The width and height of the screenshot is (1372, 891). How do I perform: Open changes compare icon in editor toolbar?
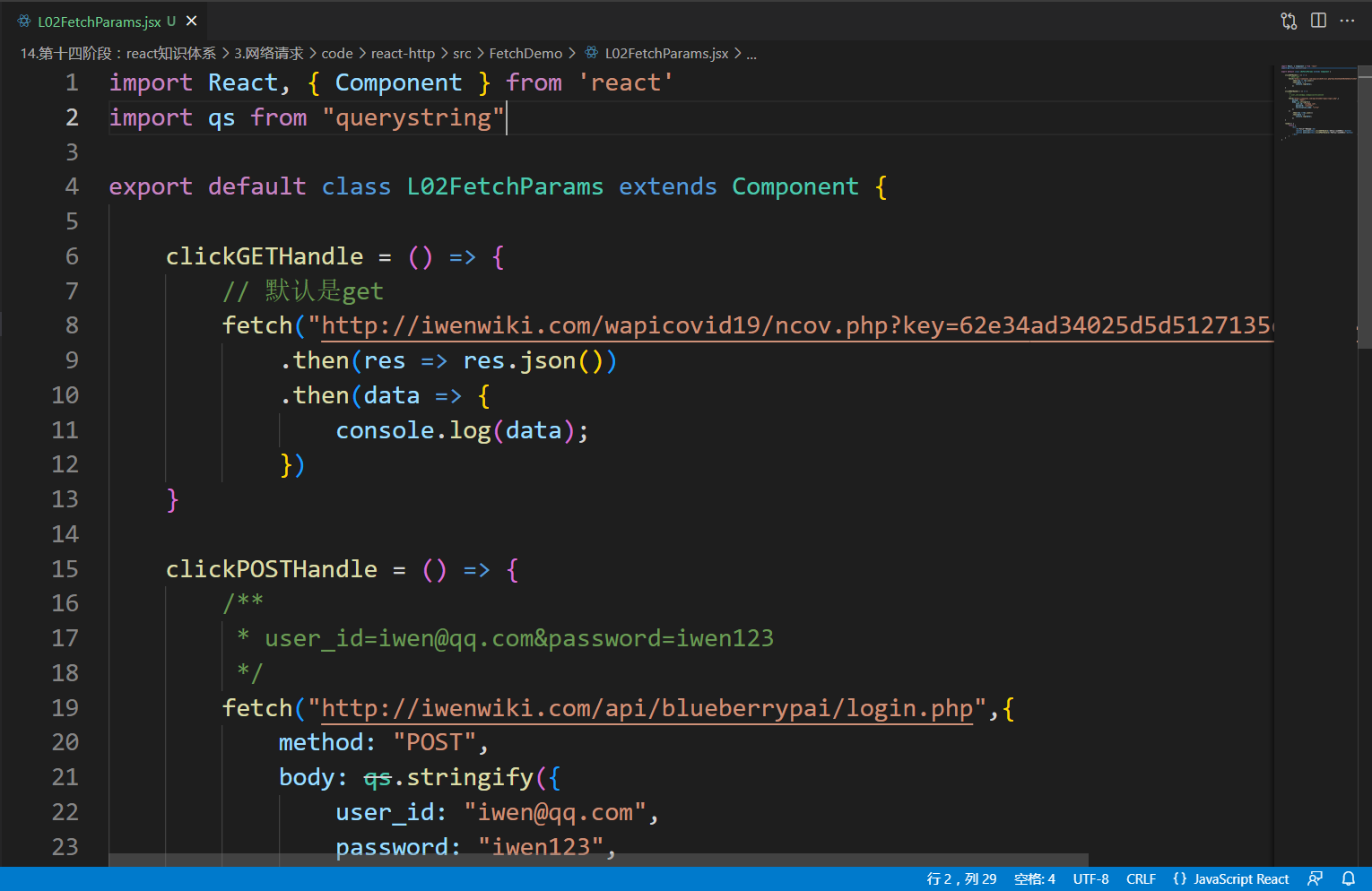(1289, 21)
